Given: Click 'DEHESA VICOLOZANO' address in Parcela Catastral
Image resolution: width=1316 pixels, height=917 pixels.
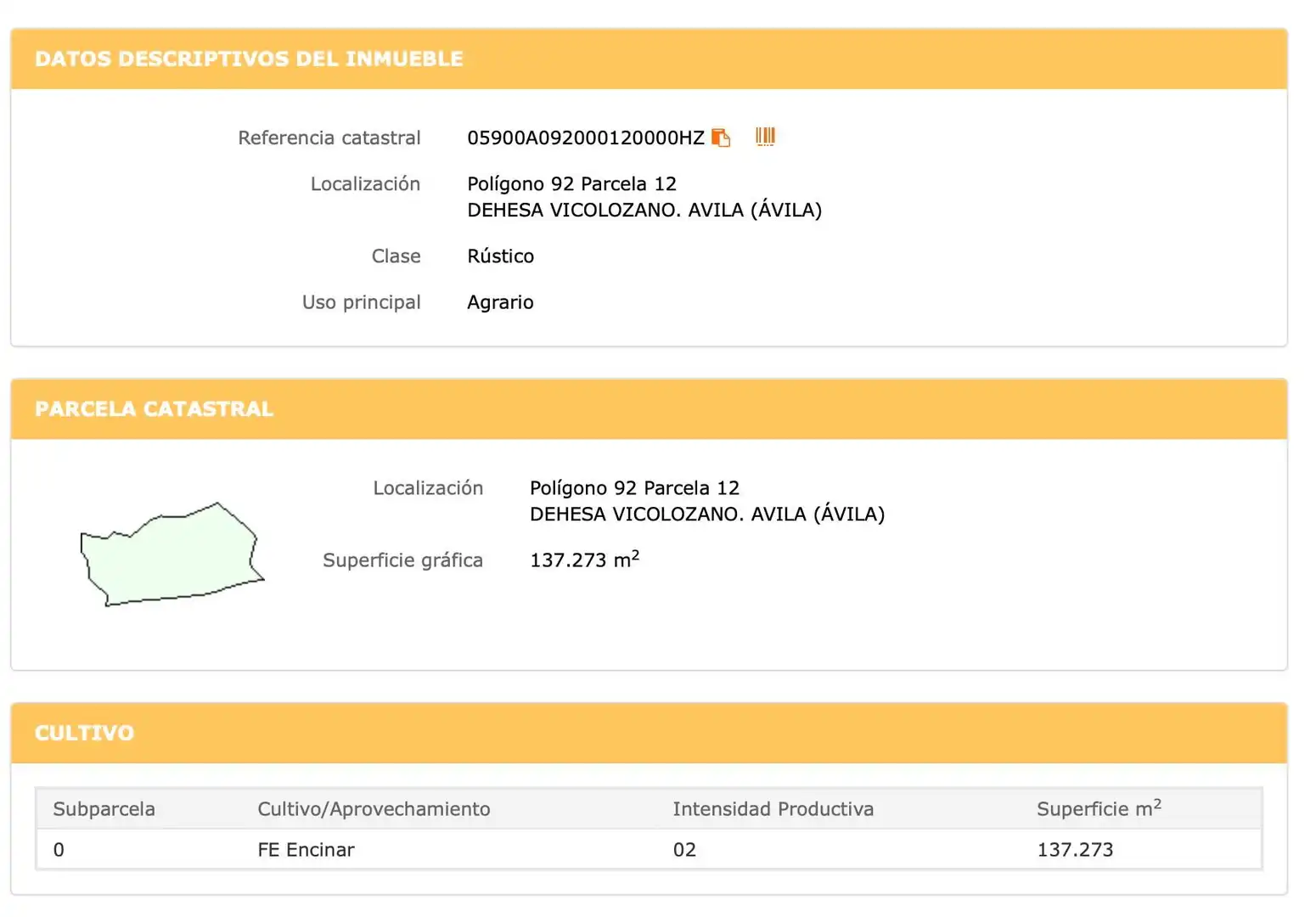Looking at the screenshot, I should [707, 514].
